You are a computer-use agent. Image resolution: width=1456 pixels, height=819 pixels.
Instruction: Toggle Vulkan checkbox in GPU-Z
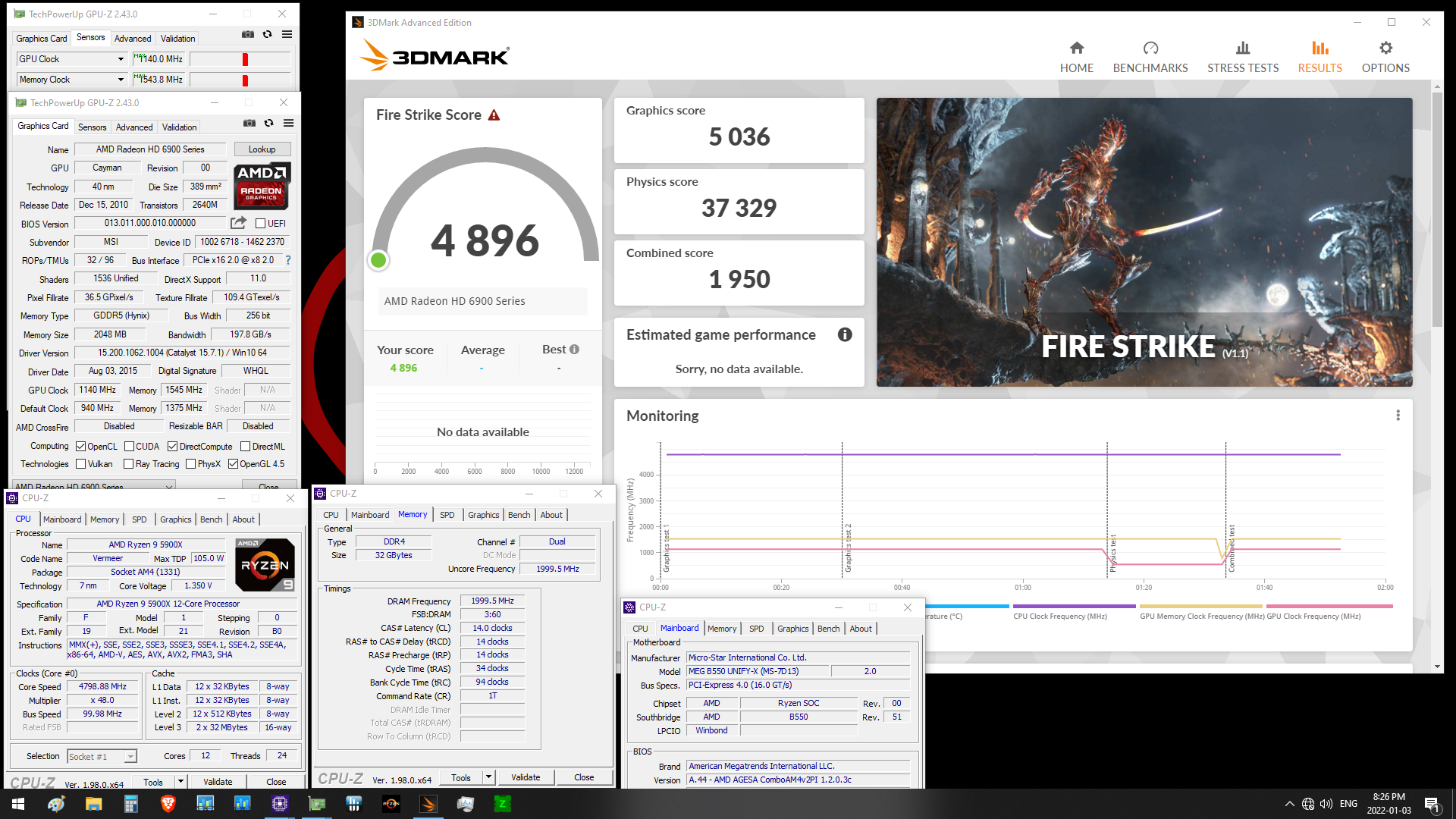click(x=80, y=464)
